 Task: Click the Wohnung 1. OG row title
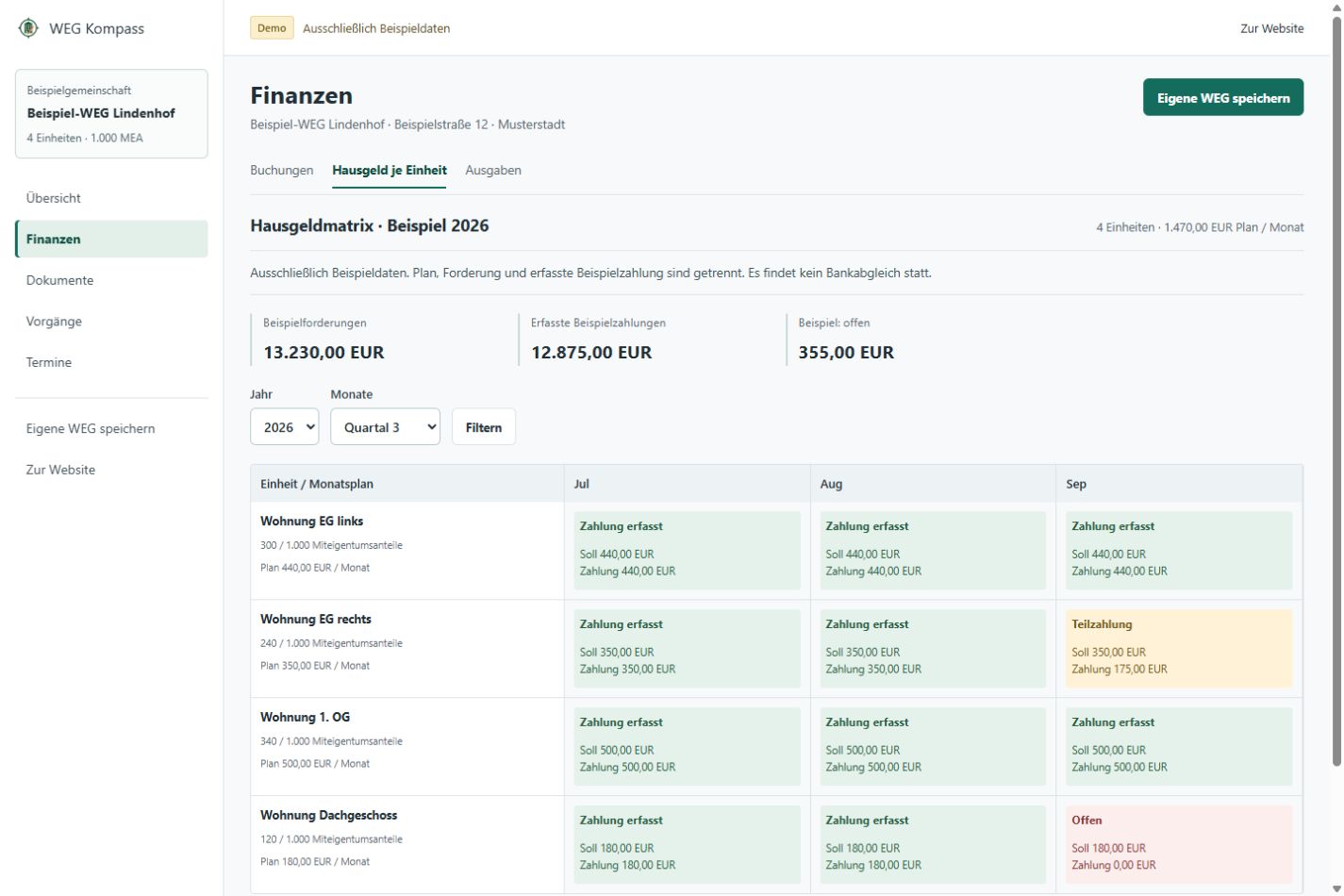coord(306,718)
